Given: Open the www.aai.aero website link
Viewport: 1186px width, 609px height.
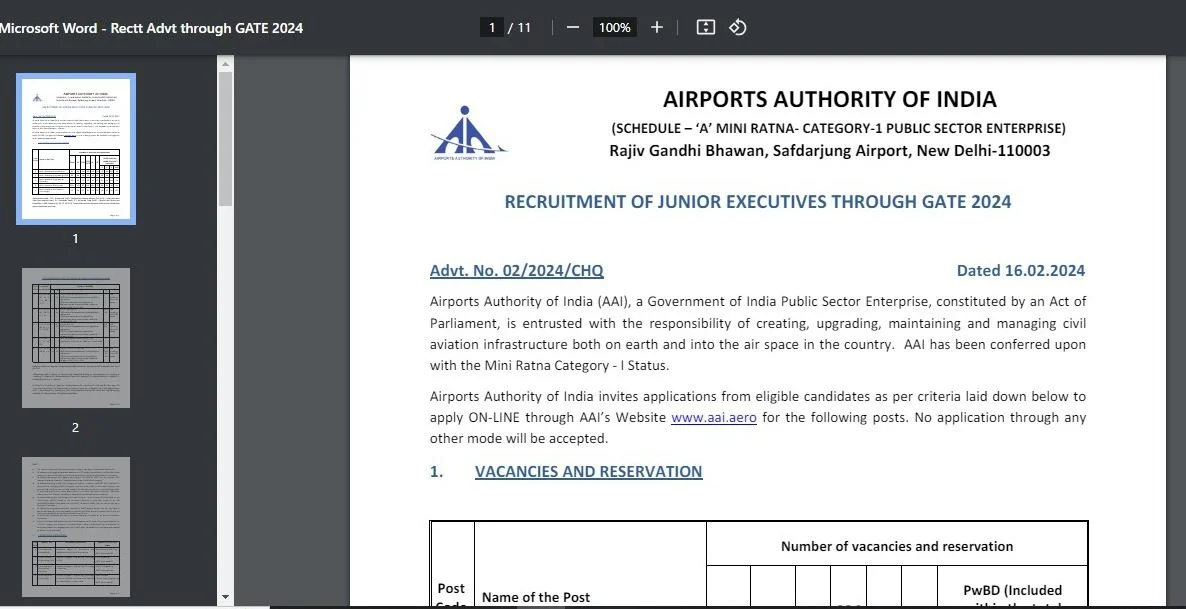Looking at the screenshot, I should [x=713, y=418].
